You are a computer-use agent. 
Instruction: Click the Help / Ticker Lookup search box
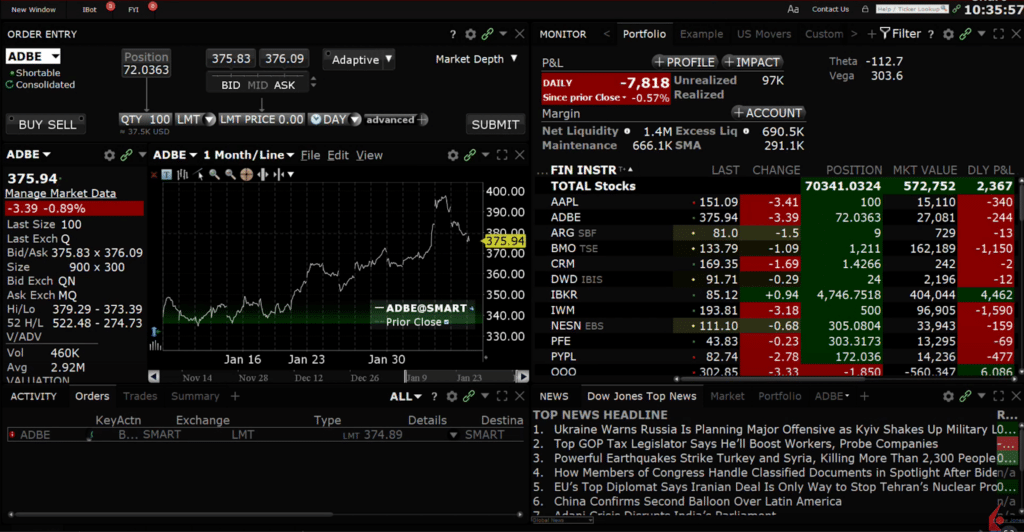[911, 9]
